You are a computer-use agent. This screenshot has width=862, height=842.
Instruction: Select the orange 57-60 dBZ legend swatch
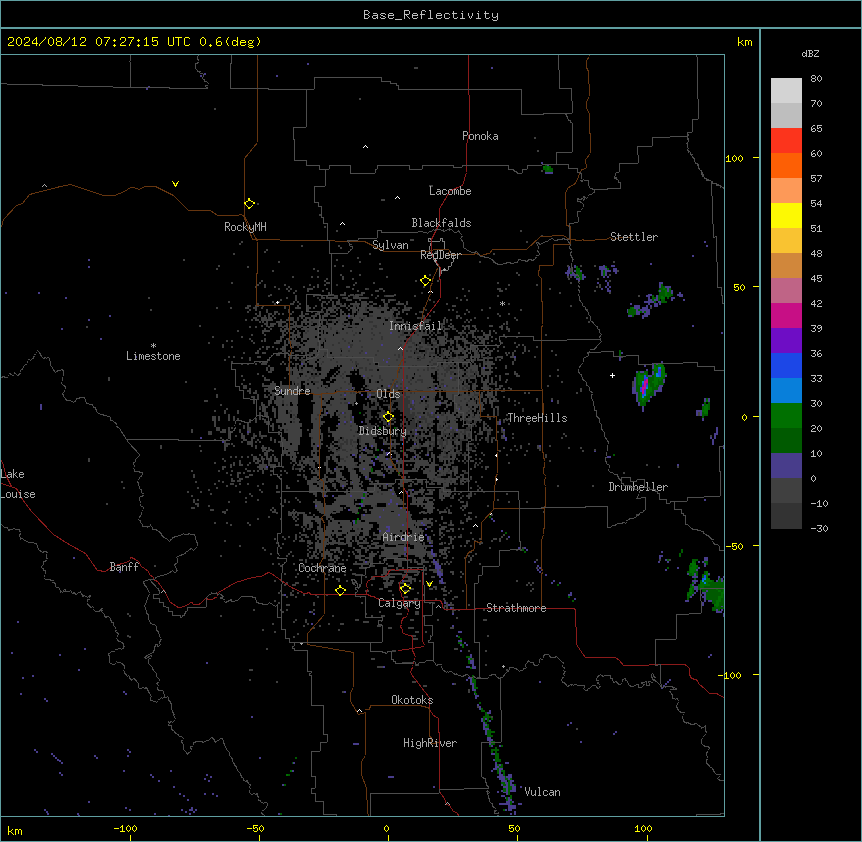786,165
